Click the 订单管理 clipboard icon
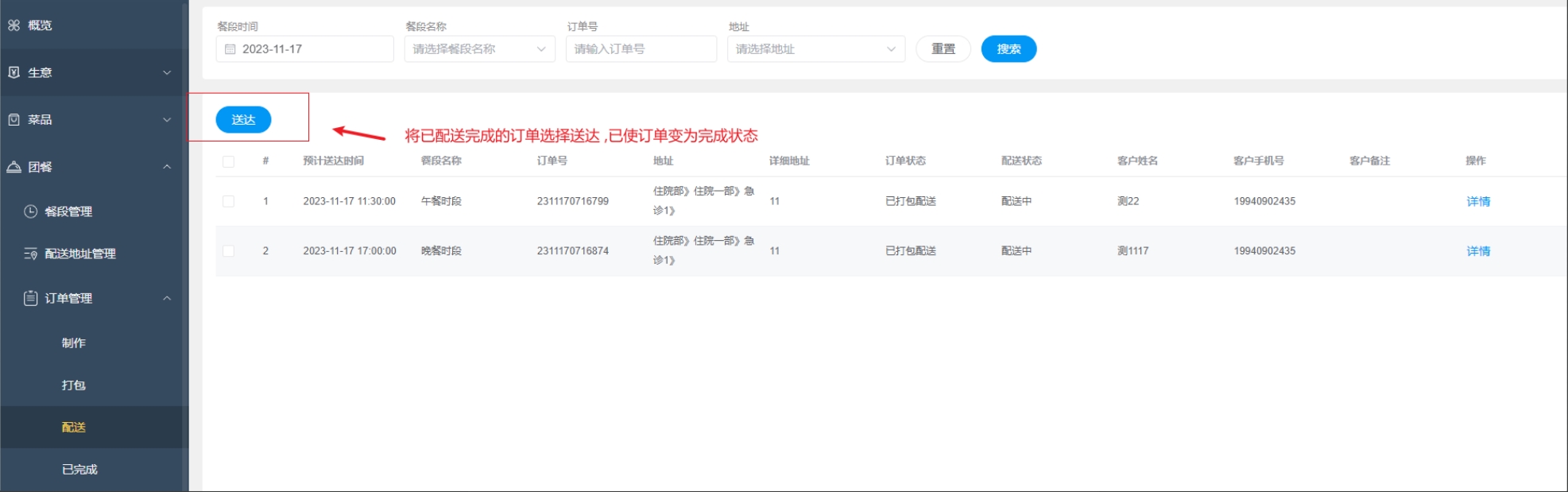 [30, 298]
